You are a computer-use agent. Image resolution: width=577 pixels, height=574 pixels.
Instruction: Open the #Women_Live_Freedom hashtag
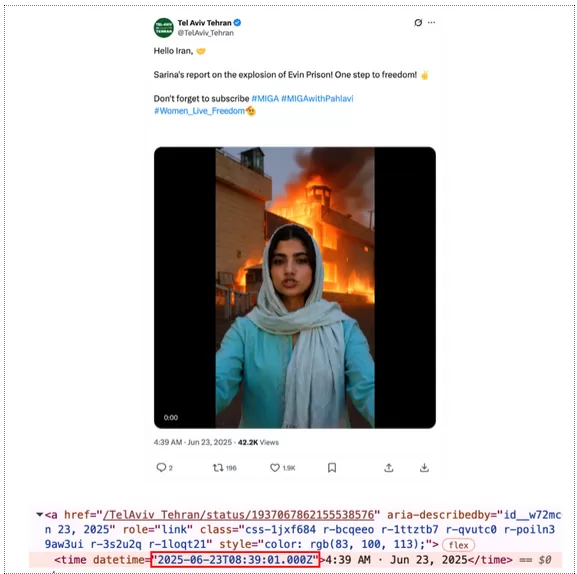click(199, 111)
